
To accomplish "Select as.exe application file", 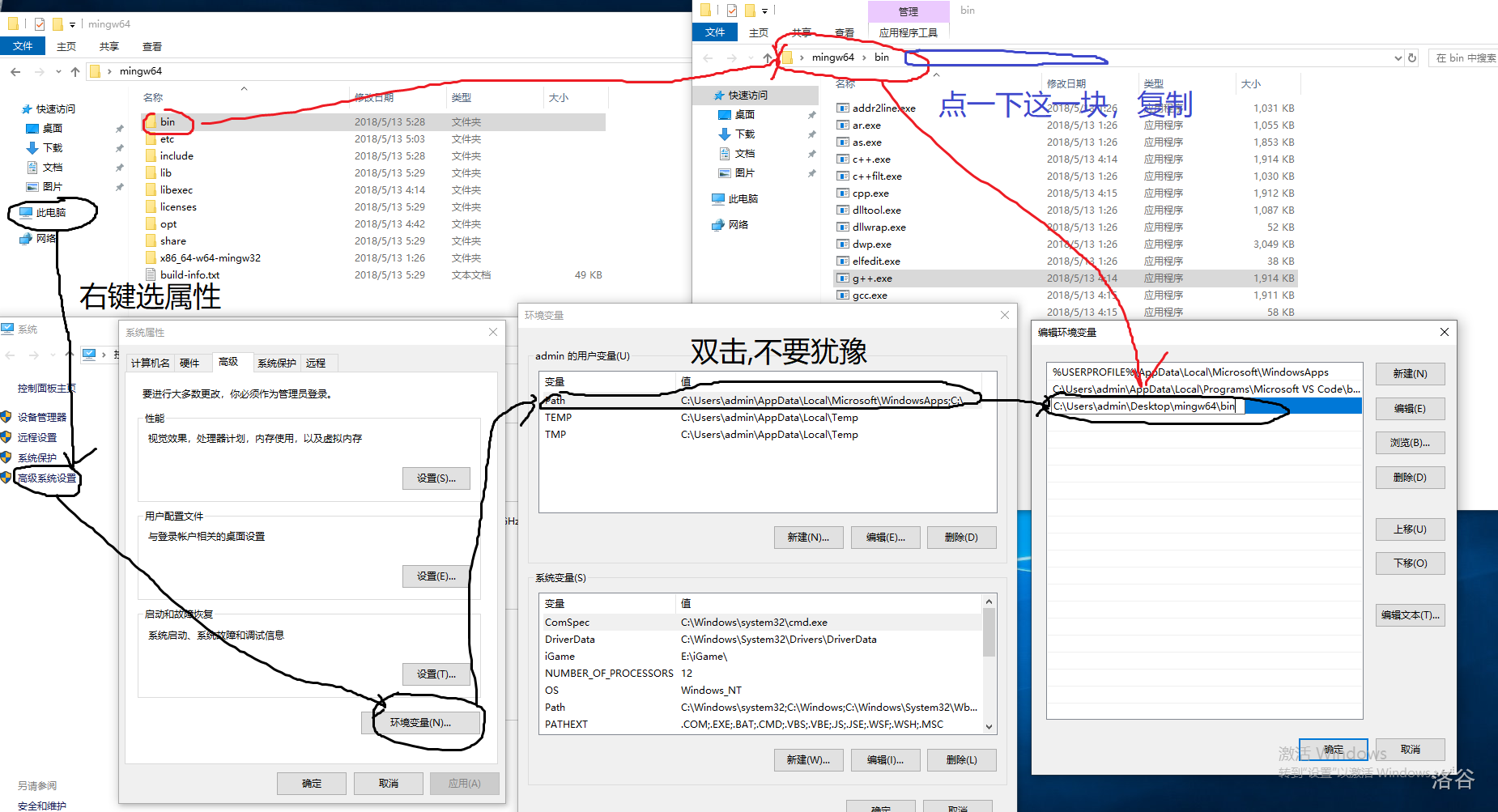I will [x=866, y=142].
